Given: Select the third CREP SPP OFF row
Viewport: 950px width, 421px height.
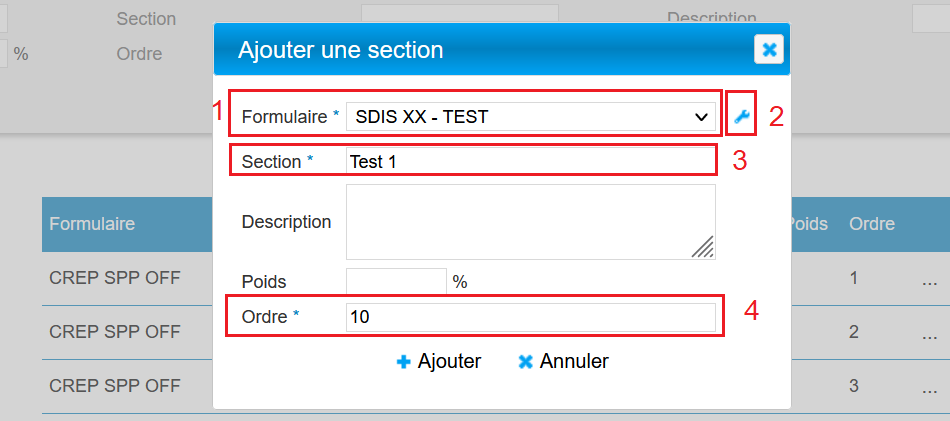Looking at the screenshot, I should [x=114, y=385].
